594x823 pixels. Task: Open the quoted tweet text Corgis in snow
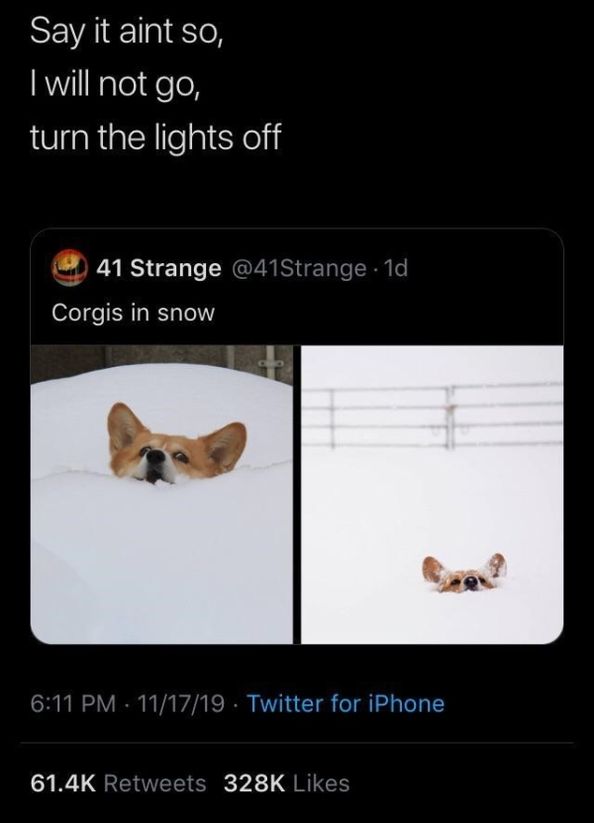(x=133, y=312)
